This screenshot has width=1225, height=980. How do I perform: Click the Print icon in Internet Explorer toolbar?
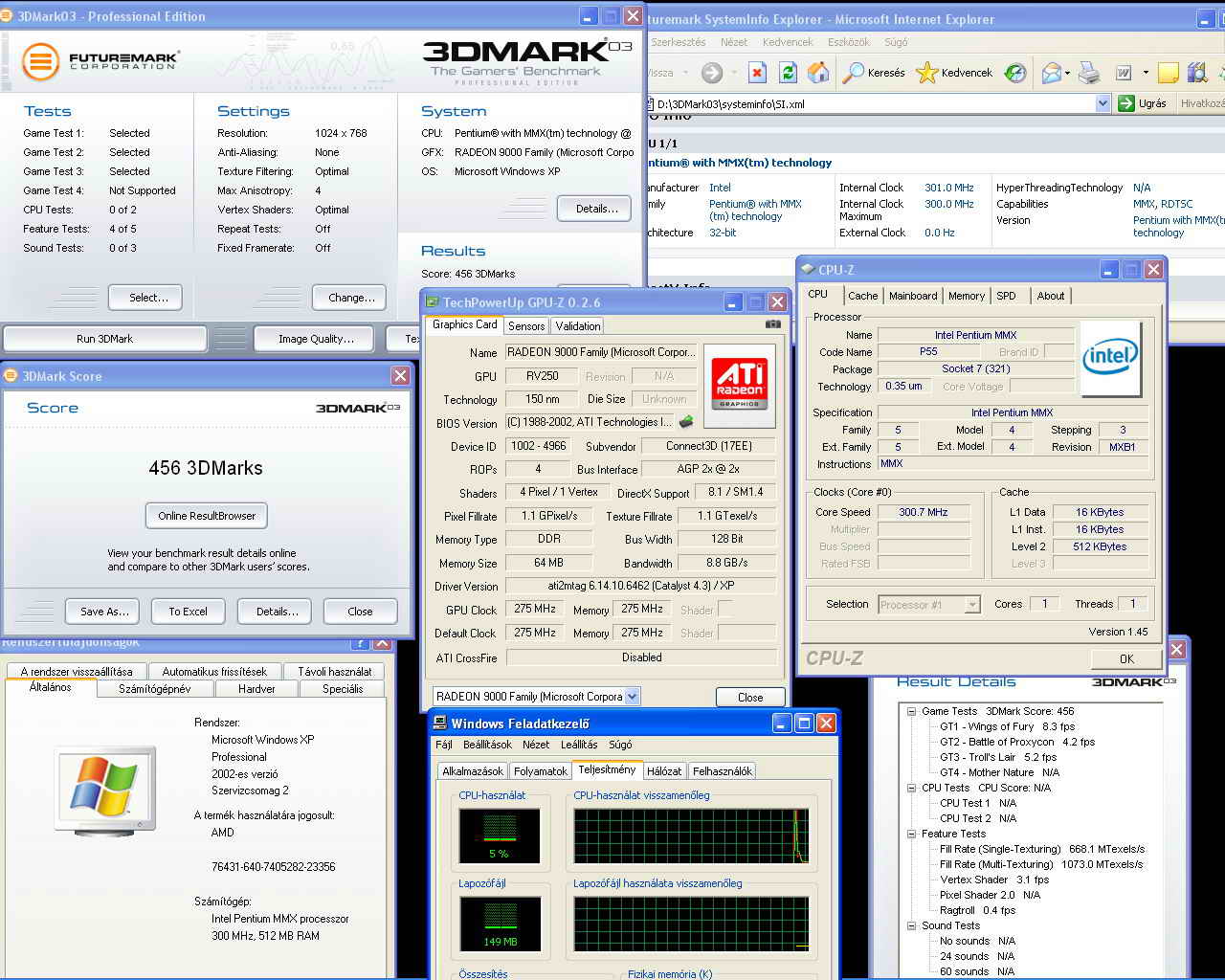[x=1089, y=73]
